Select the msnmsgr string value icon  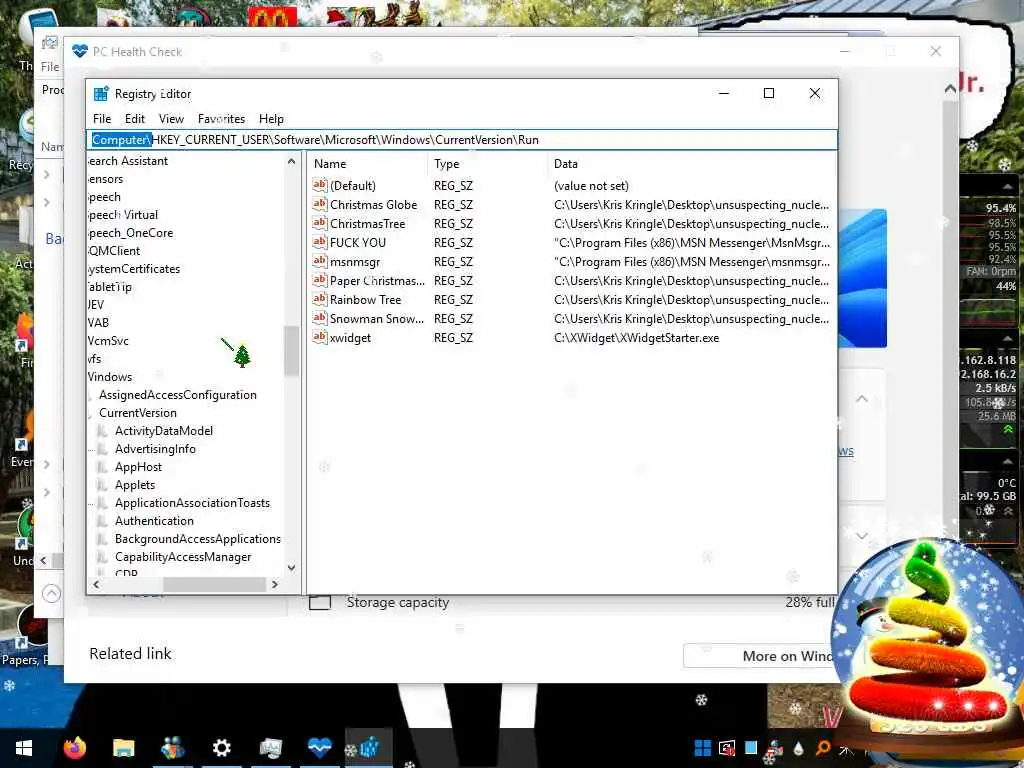coord(319,261)
